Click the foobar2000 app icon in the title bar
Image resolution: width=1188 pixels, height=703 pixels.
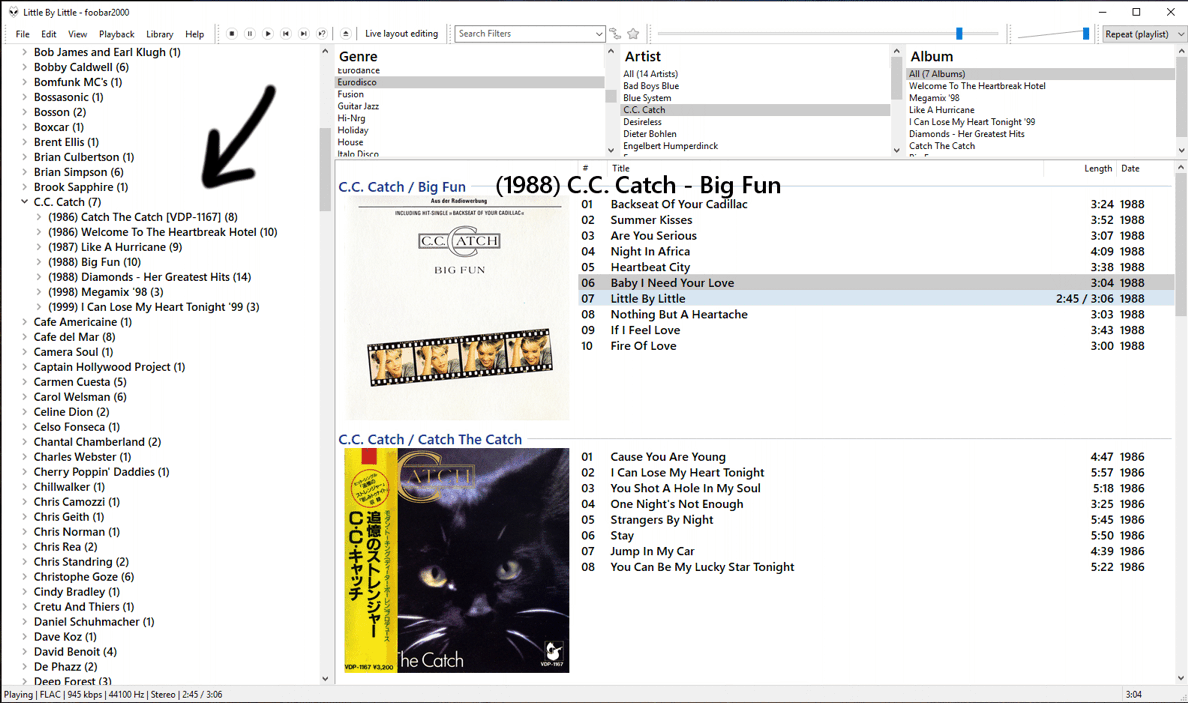coord(13,12)
